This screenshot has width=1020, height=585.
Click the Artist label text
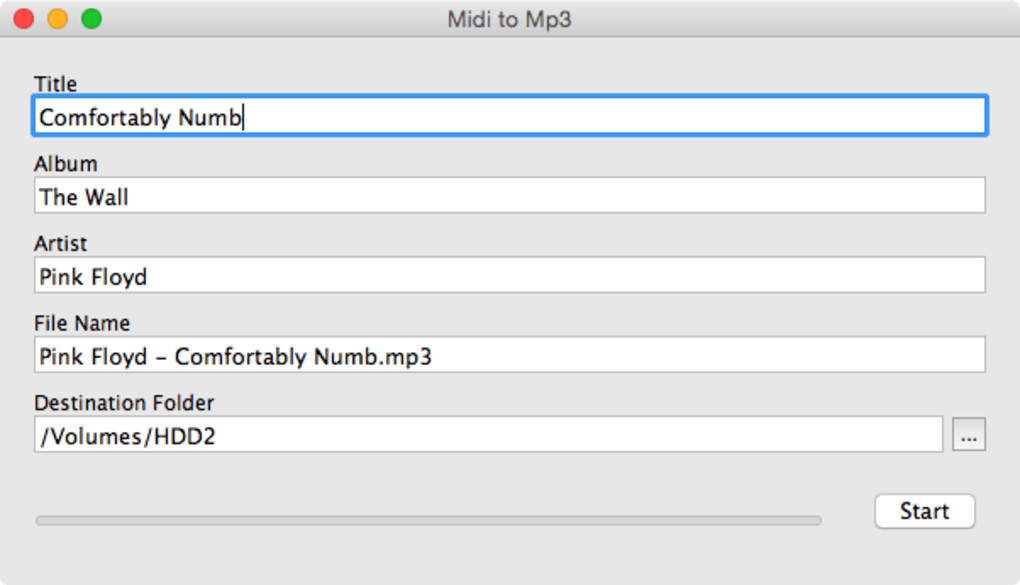60,244
